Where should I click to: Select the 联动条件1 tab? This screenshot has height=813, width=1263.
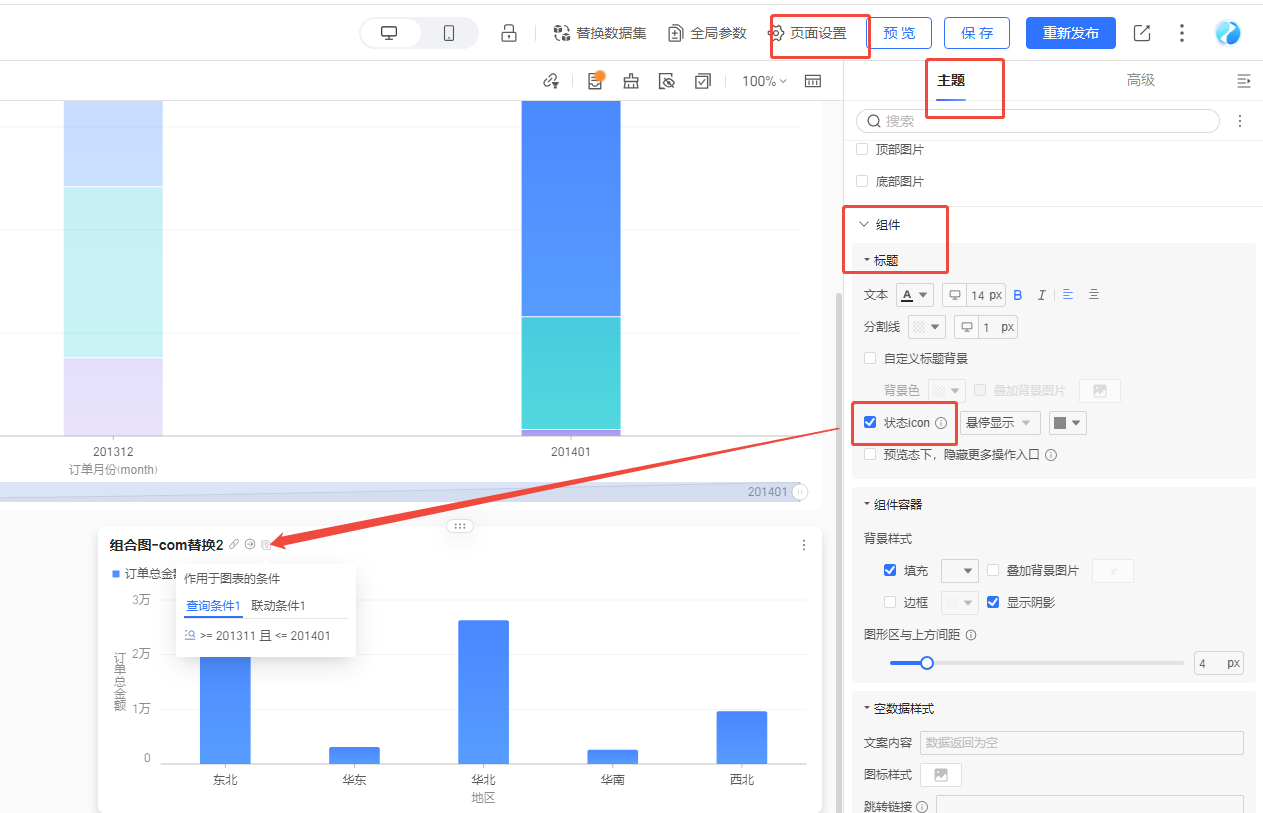click(278, 606)
